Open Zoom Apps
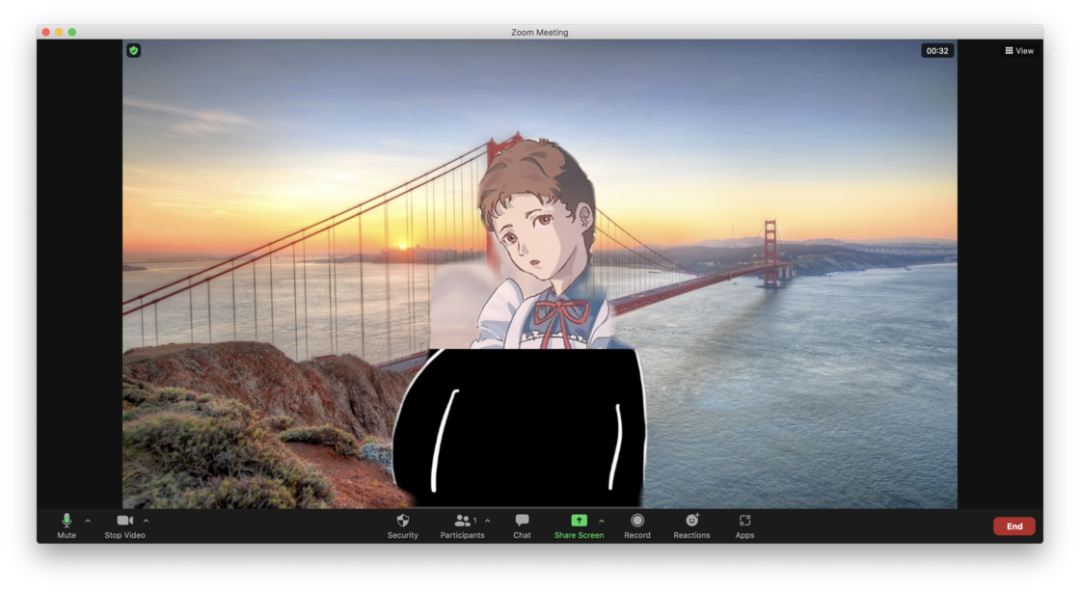1080x592 pixels. pyautogui.click(x=745, y=526)
